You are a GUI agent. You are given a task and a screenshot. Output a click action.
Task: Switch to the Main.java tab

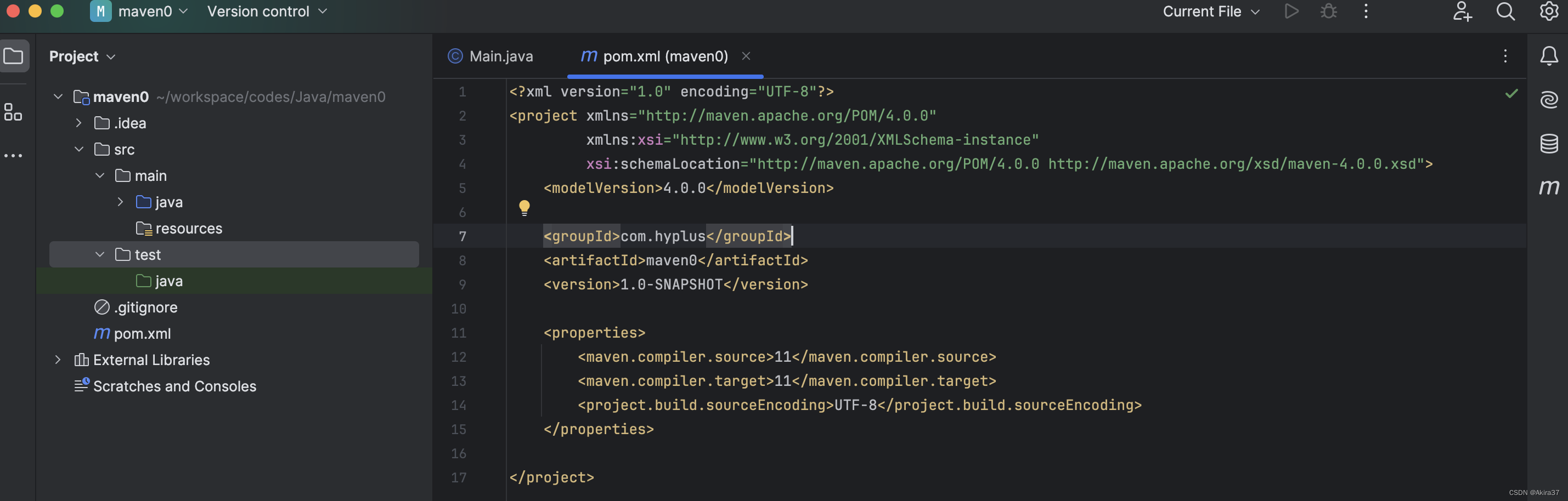click(490, 56)
